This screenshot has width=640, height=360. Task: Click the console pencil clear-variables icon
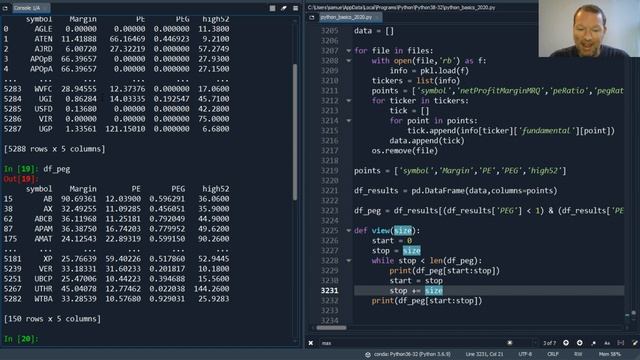point(284,8)
